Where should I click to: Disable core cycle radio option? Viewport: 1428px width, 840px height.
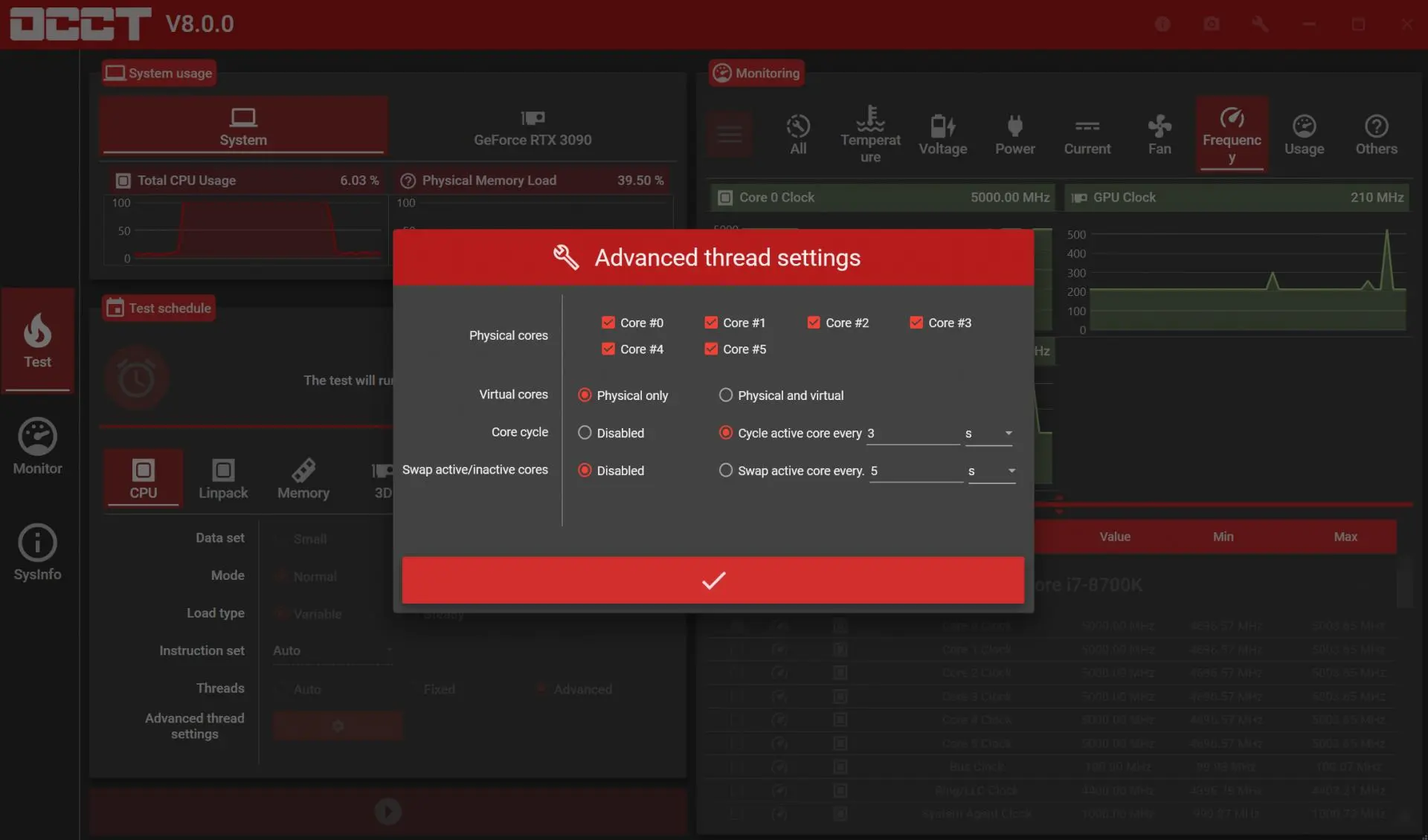pos(585,433)
